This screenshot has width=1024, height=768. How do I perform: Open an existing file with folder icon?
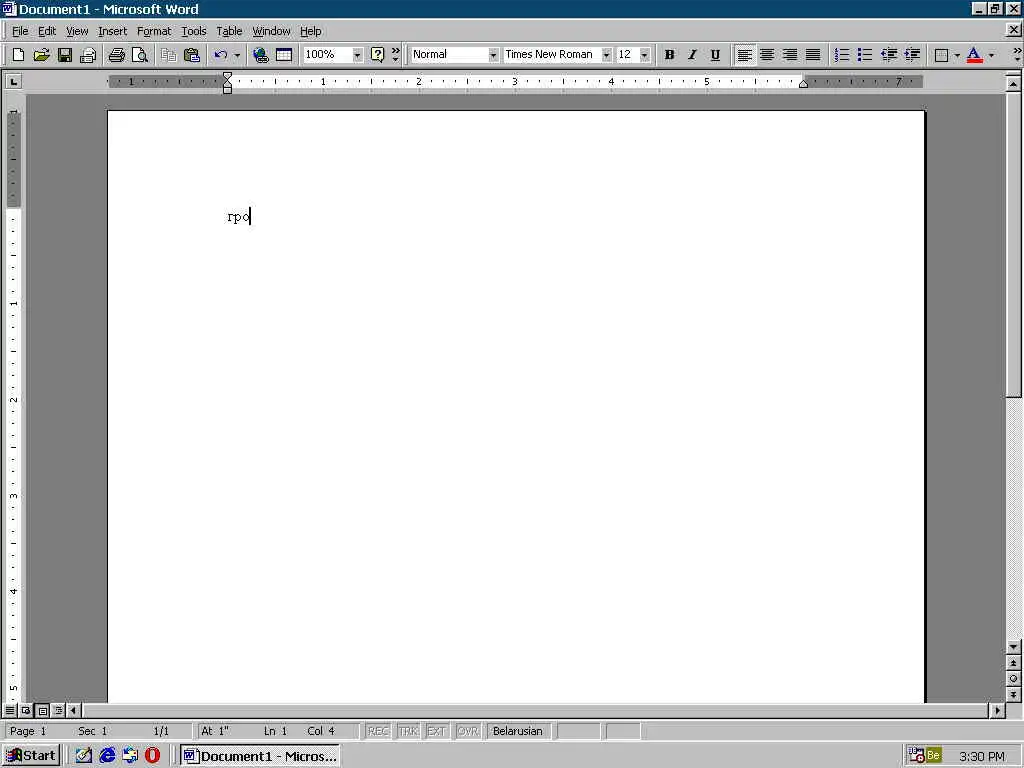tap(41, 55)
